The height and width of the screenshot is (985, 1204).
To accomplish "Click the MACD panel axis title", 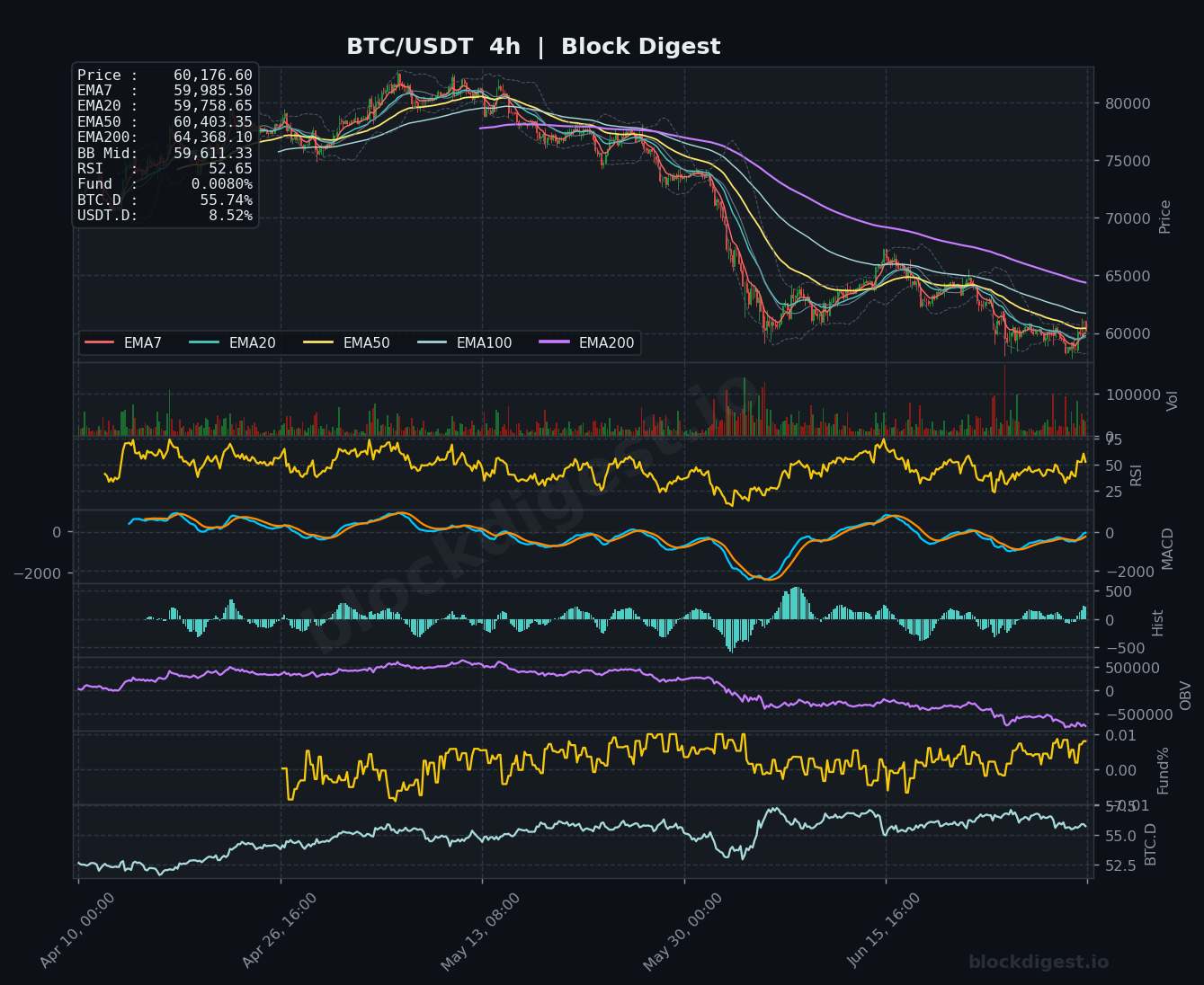I will pyautogui.click(x=1168, y=548).
